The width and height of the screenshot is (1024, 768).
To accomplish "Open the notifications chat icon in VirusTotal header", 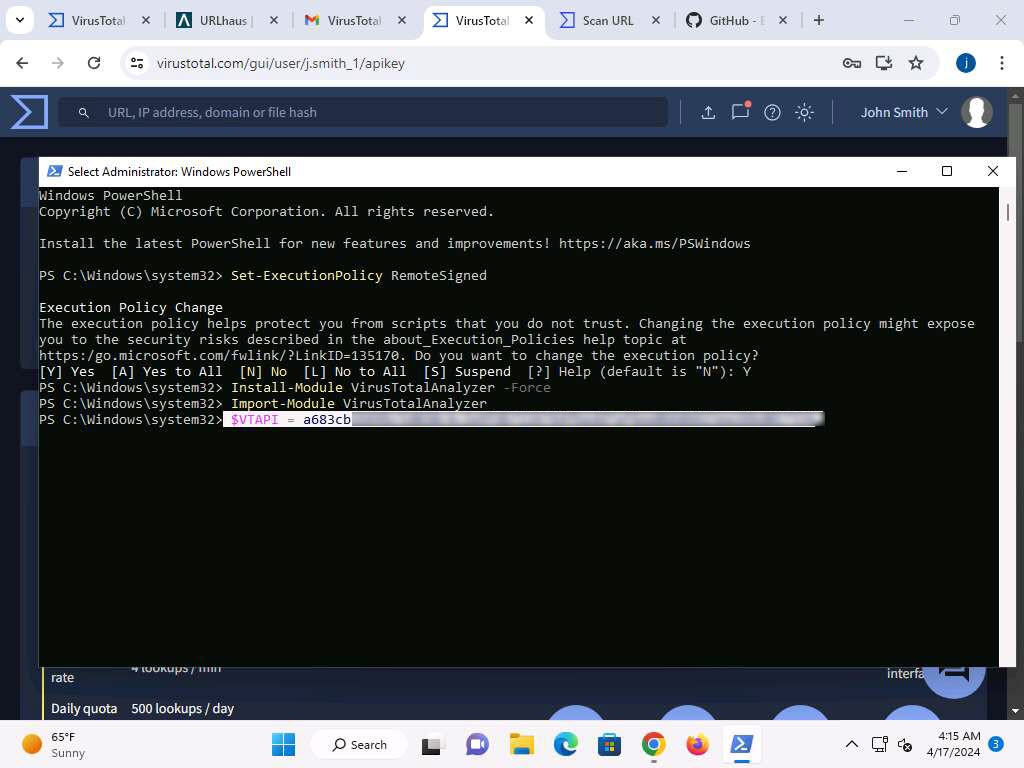I will point(740,112).
